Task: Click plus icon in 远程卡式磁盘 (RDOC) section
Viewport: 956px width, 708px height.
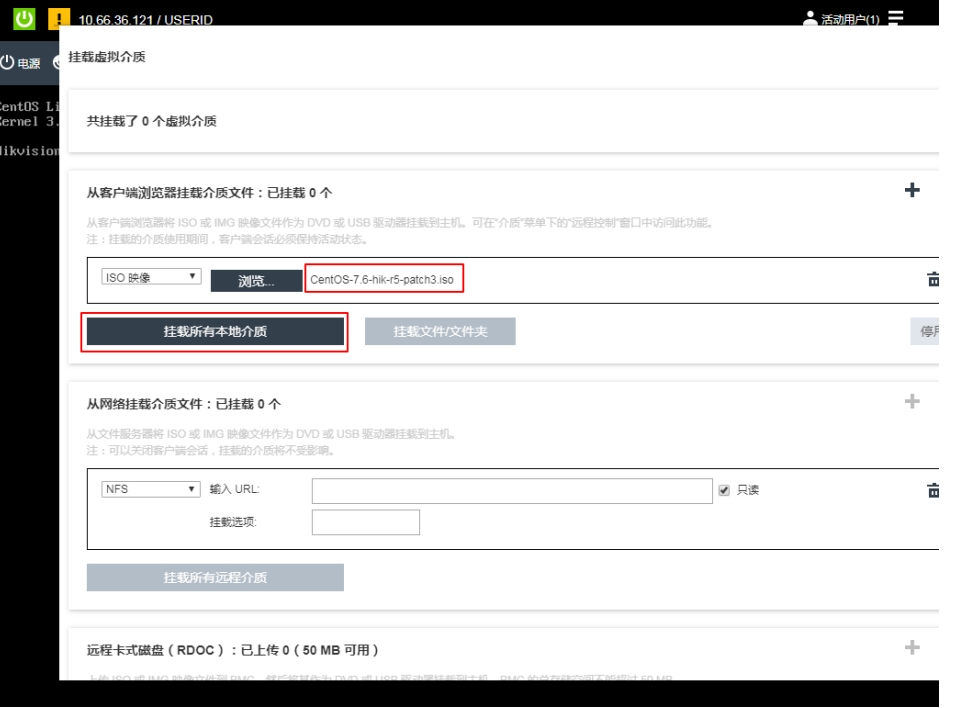Action: pyautogui.click(x=911, y=648)
